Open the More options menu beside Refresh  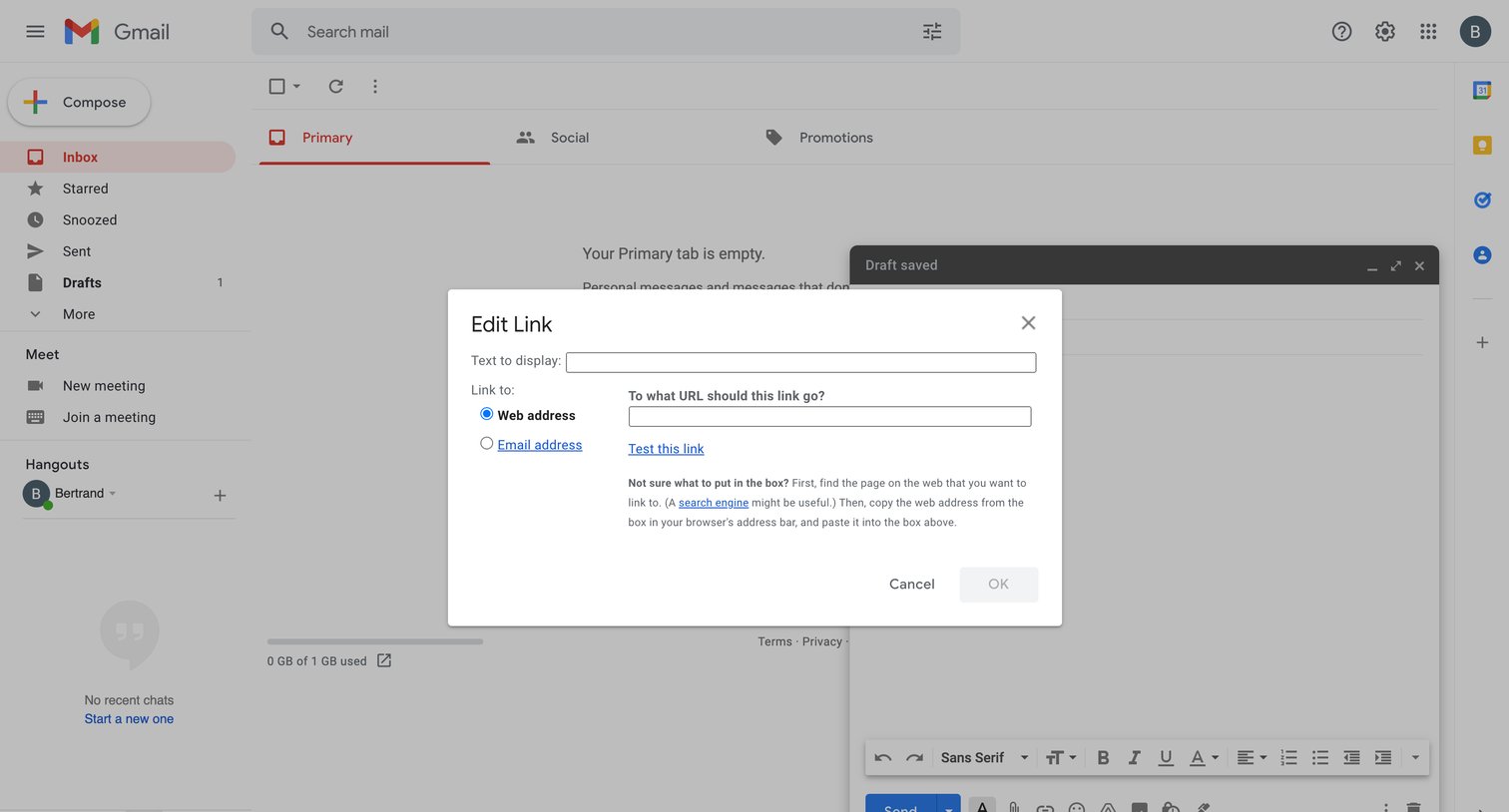tap(375, 86)
